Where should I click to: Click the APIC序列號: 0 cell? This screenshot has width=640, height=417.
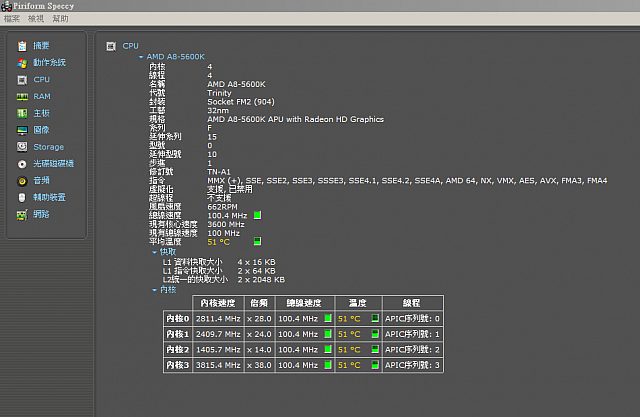coord(412,319)
